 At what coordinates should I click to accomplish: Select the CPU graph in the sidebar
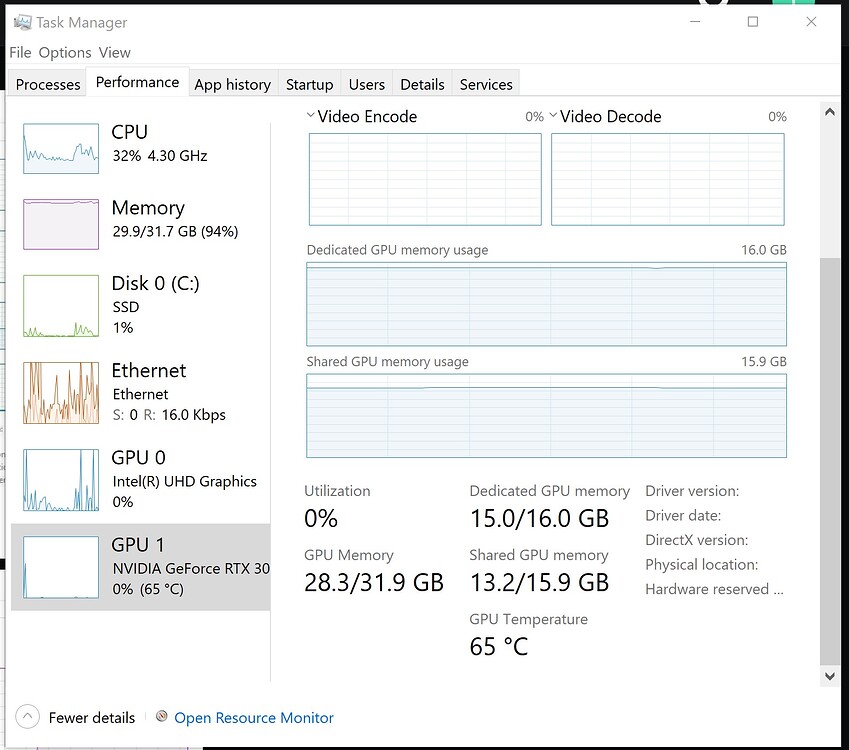point(60,148)
